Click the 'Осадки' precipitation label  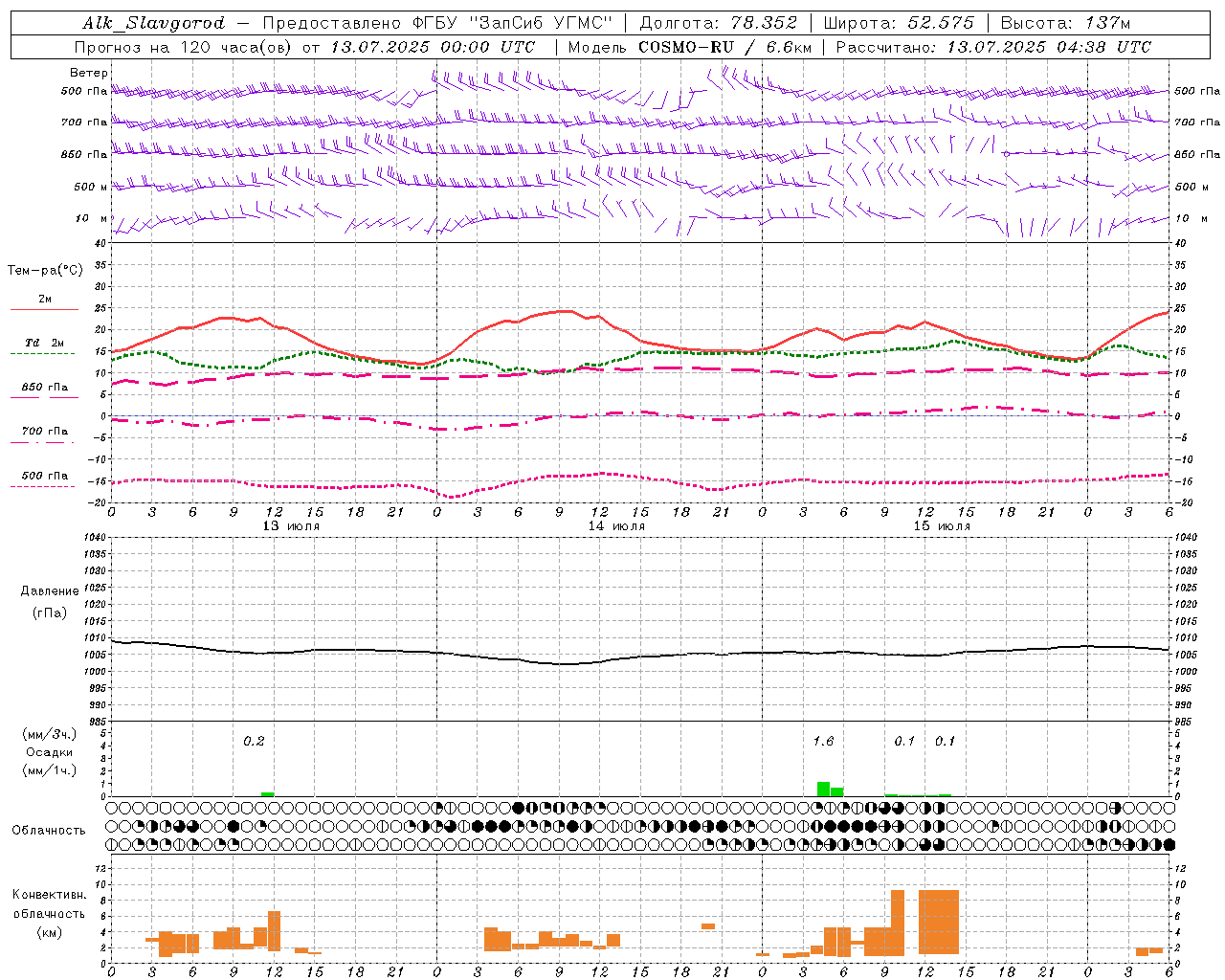pyautogui.click(x=49, y=752)
